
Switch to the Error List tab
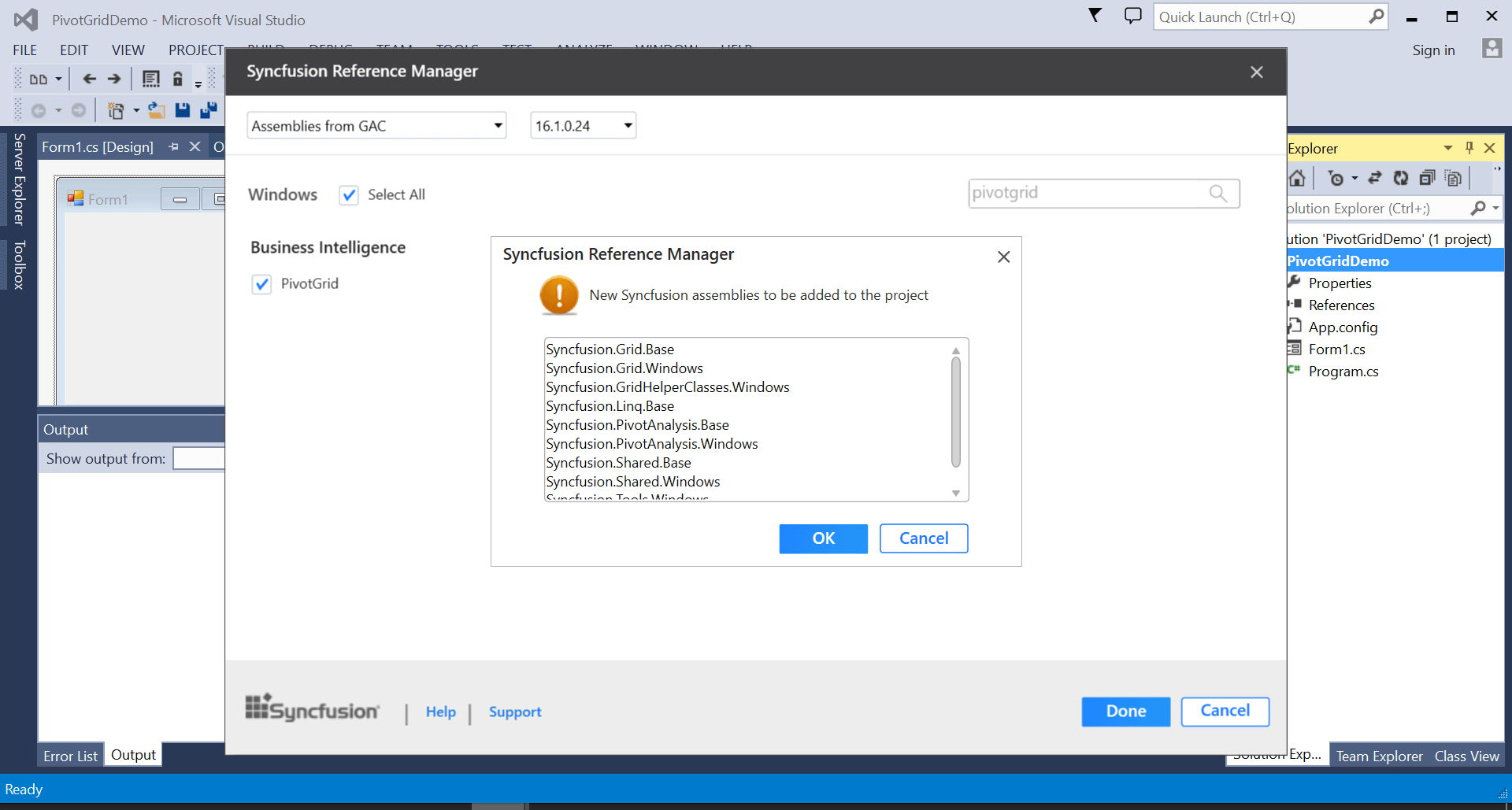(x=70, y=756)
